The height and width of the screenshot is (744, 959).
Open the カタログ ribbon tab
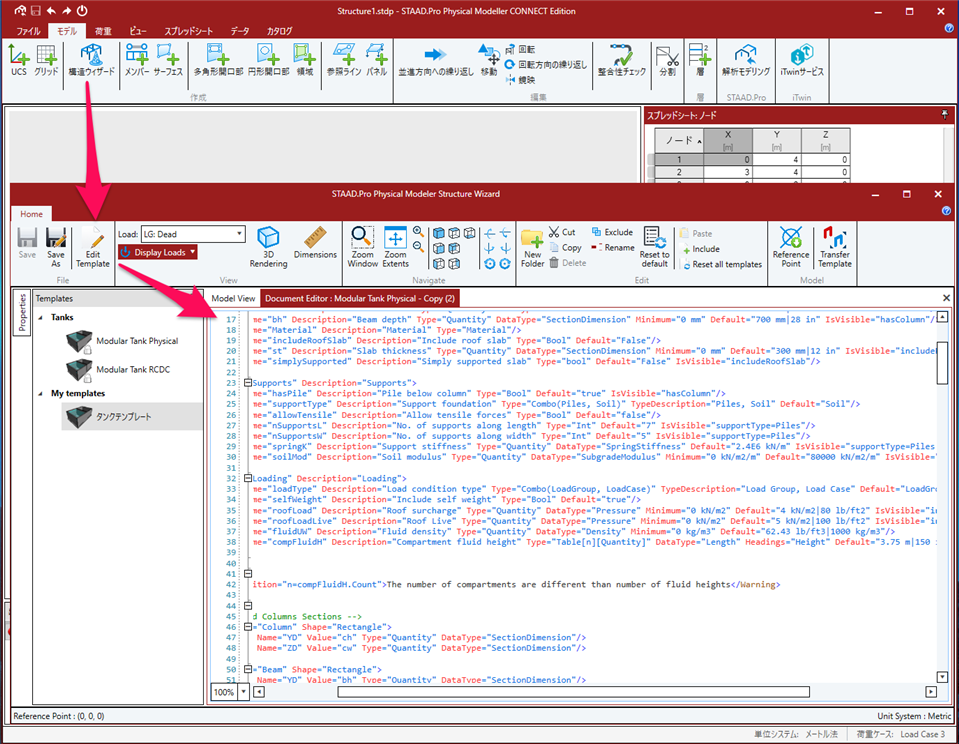(x=280, y=31)
